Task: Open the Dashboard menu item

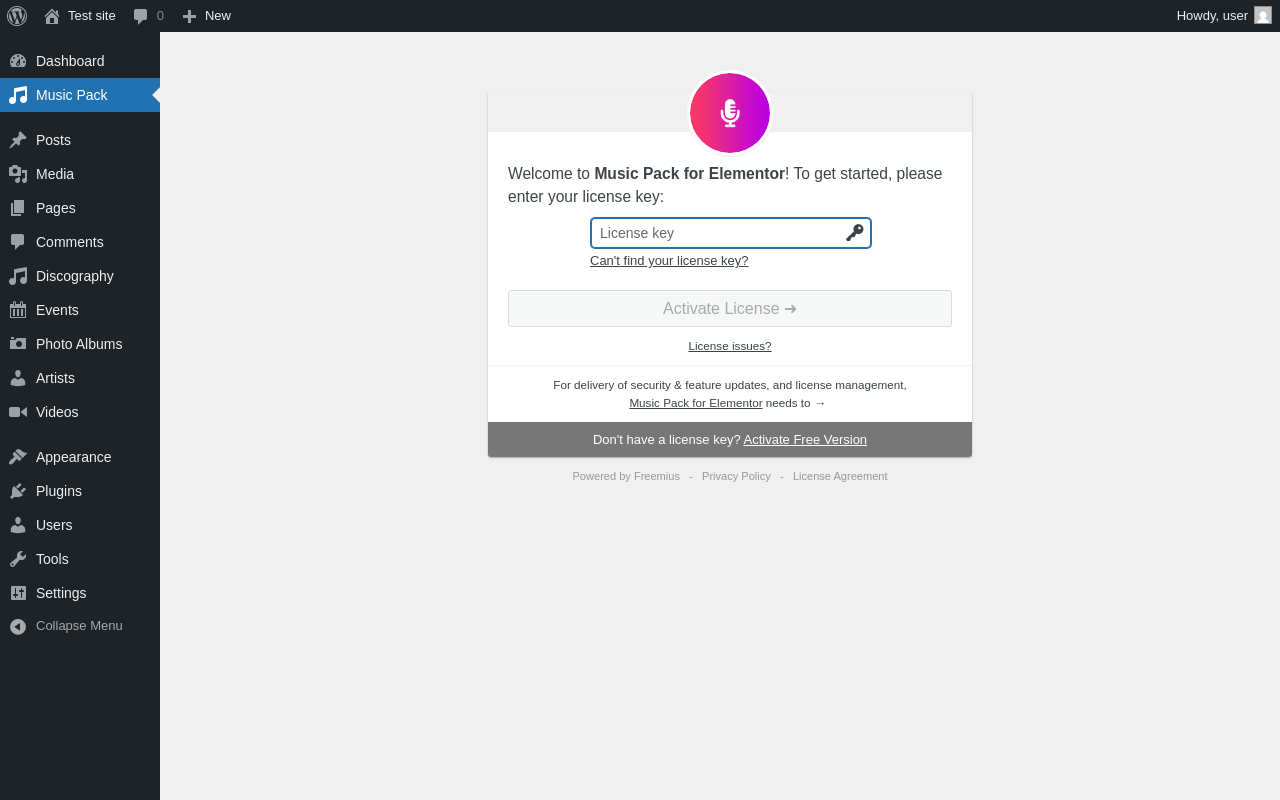Action: [x=80, y=61]
